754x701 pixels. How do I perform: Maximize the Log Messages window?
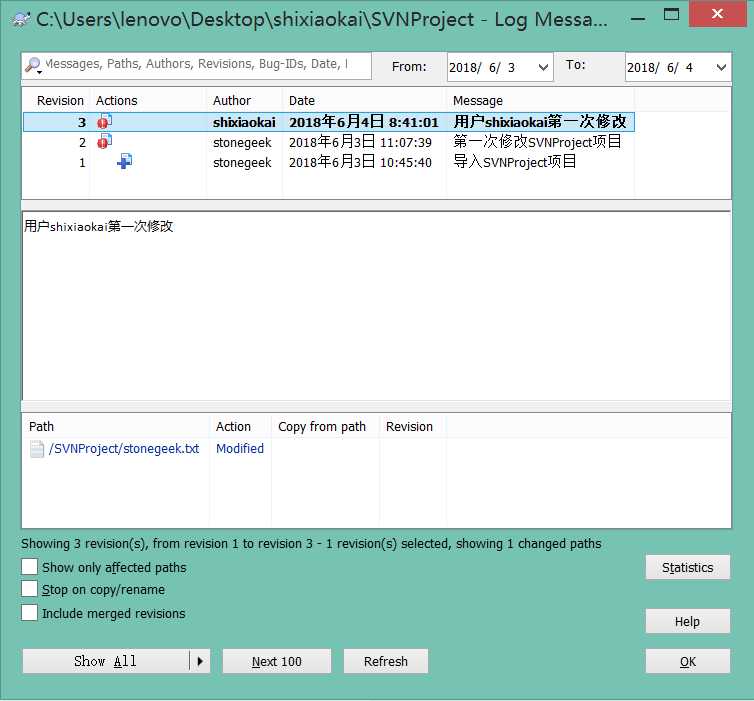[671, 15]
